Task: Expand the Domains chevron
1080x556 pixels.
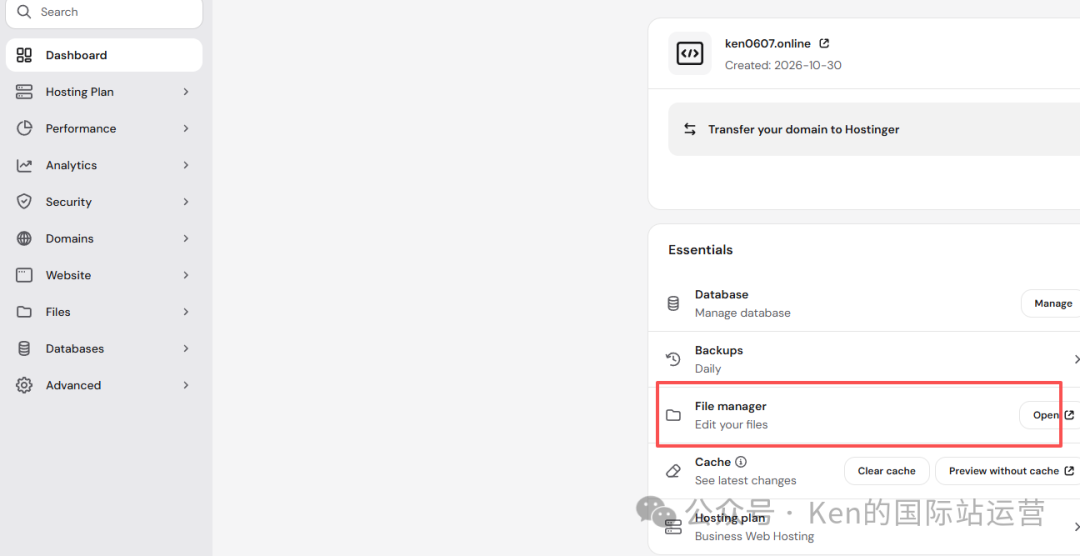Action: coord(186,238)
